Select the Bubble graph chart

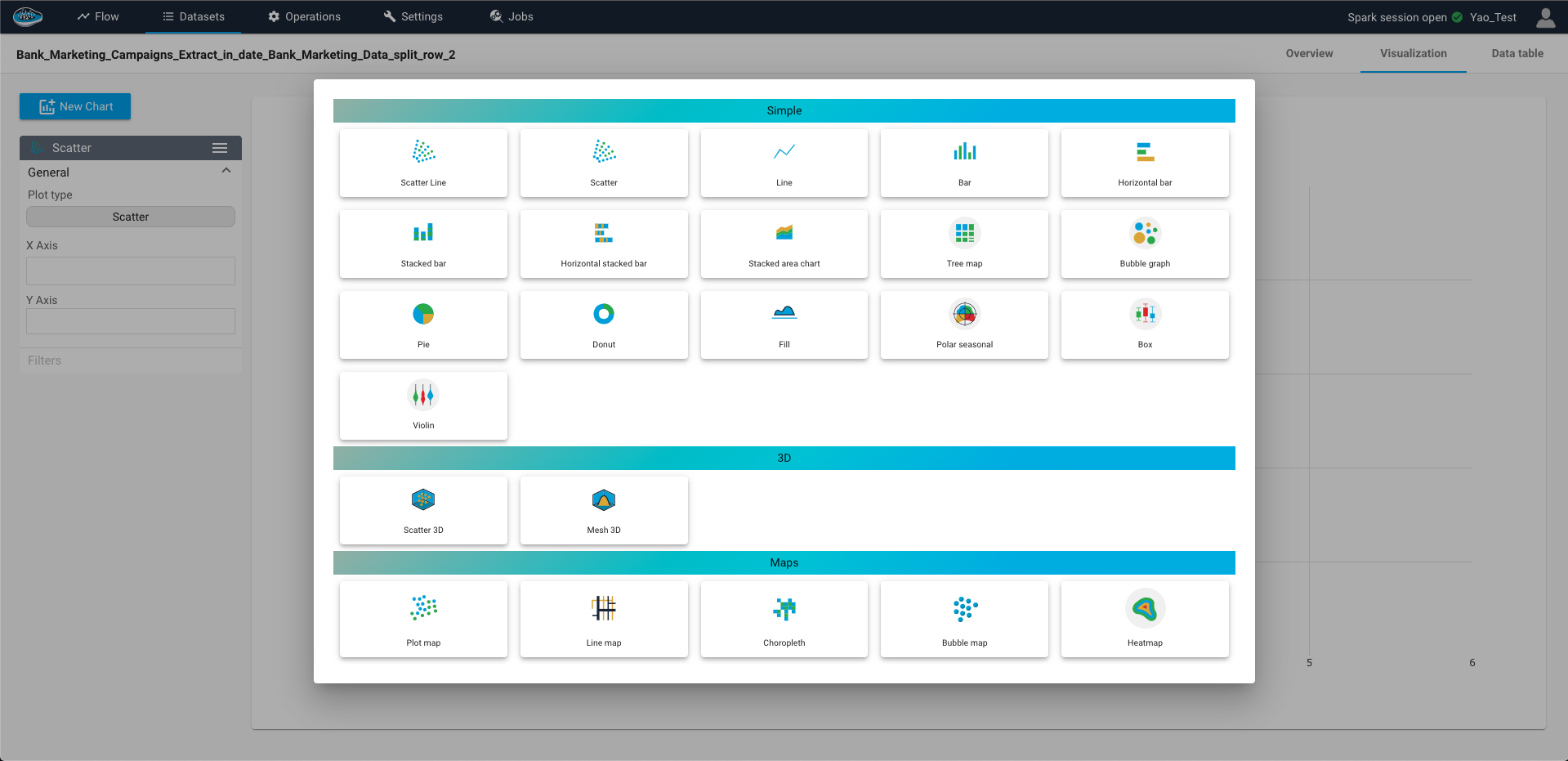click(x=1144, y=243)
